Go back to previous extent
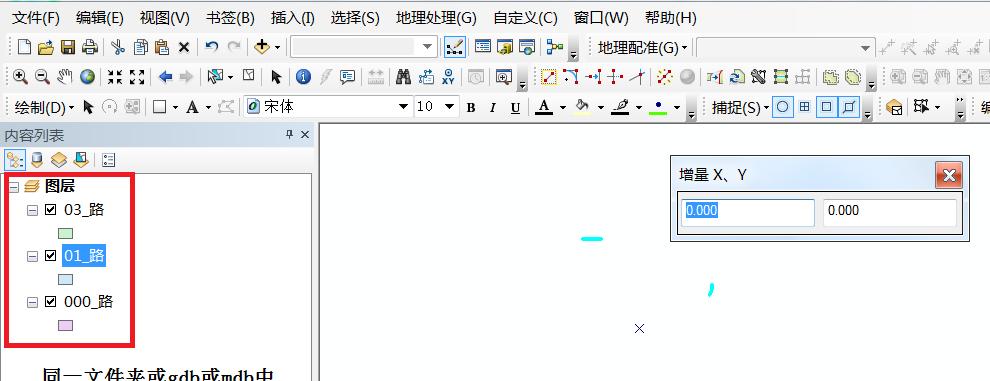 [165, 77]
